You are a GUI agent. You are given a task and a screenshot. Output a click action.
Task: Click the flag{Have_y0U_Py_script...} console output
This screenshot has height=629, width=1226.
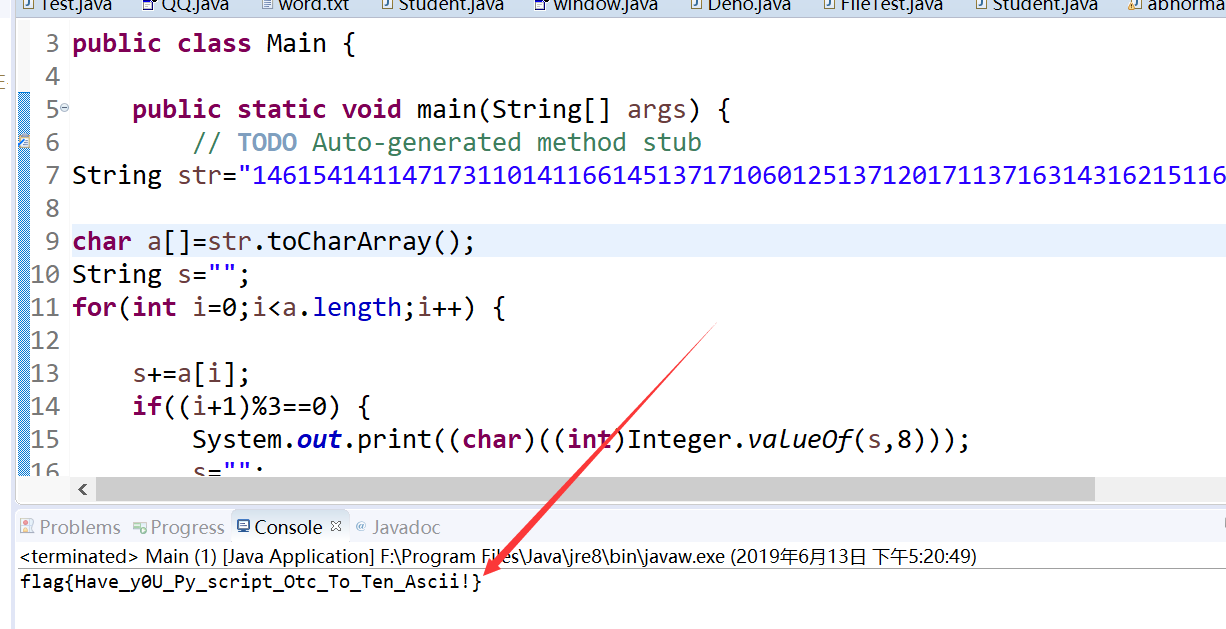pos(250,581)
